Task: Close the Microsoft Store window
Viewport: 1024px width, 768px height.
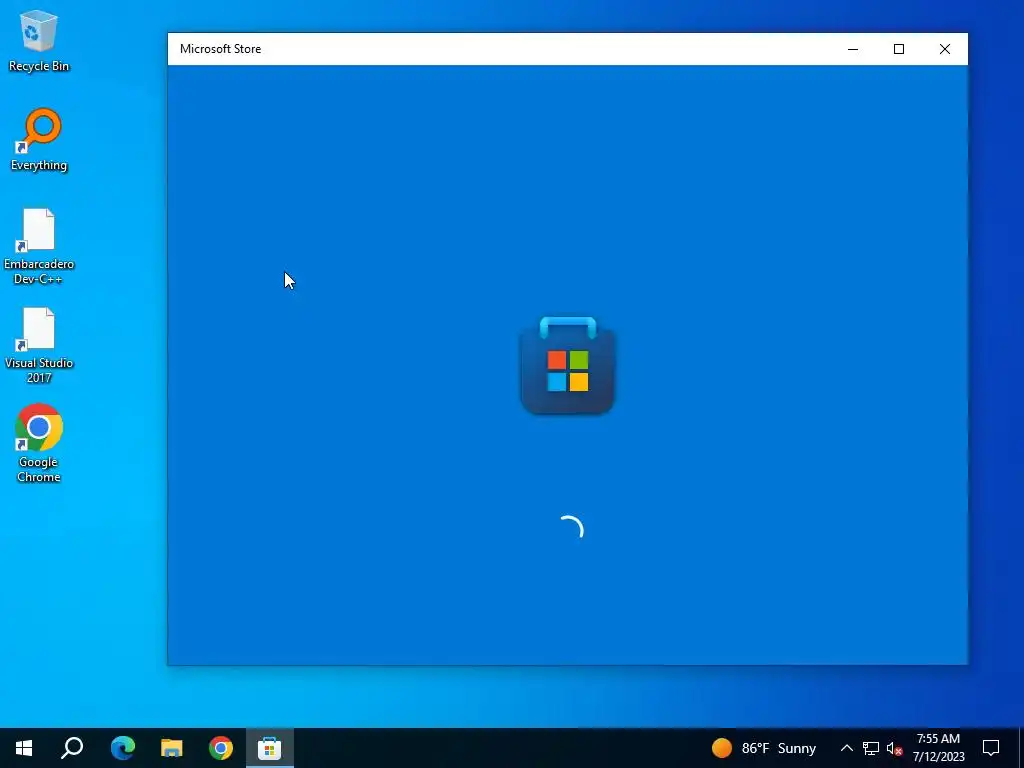Action: pos(944,49)
